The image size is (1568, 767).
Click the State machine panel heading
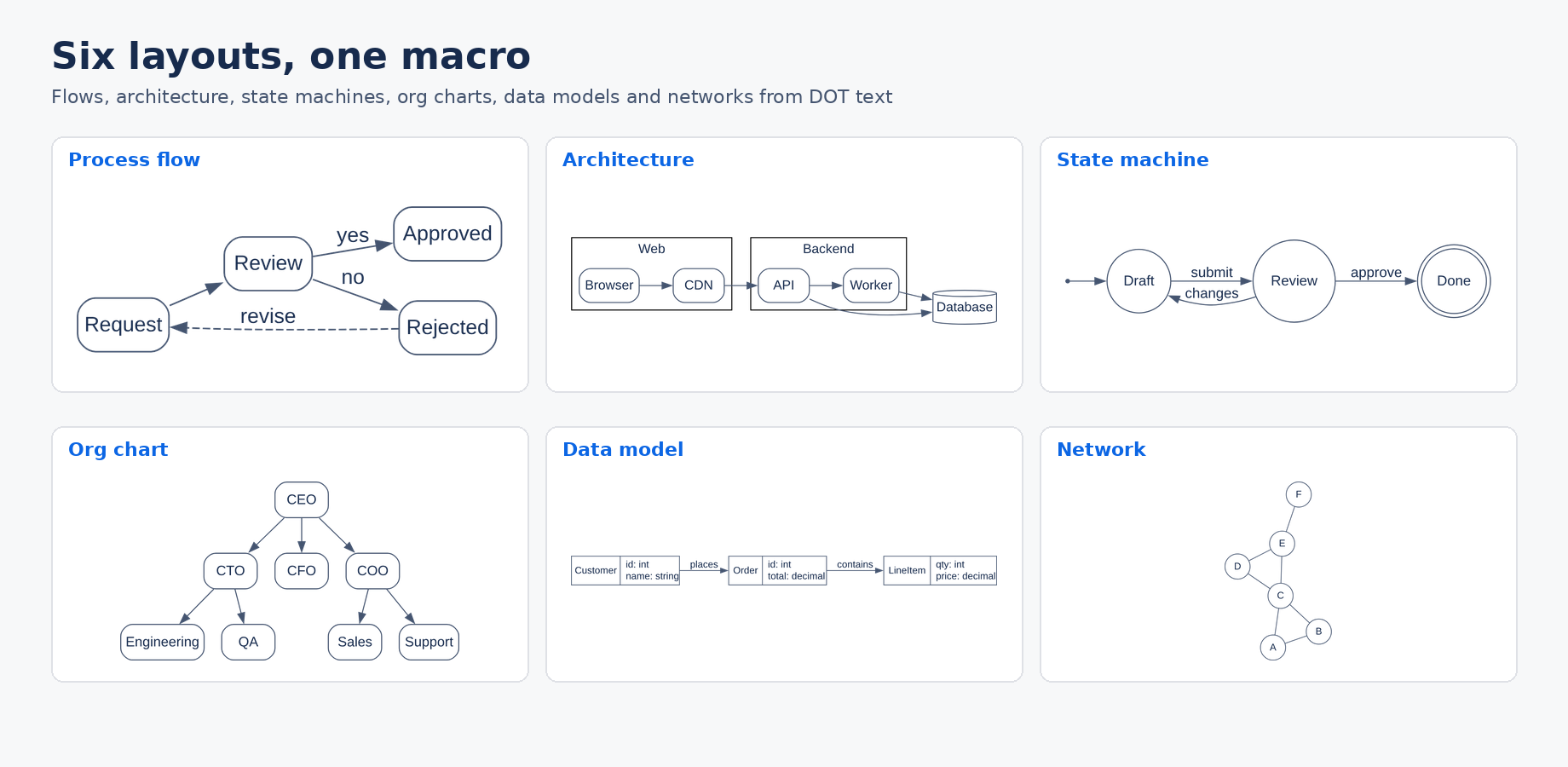[1133, 159]
